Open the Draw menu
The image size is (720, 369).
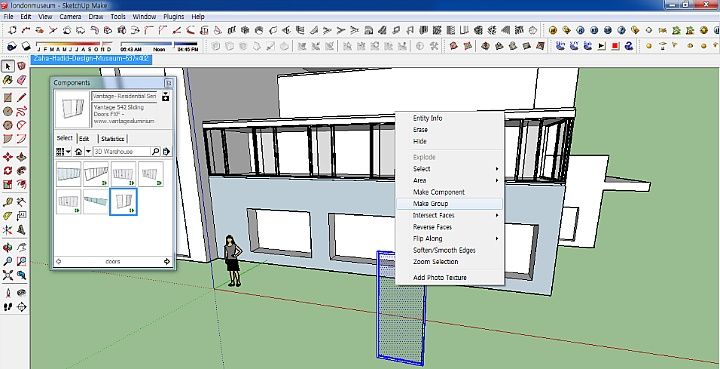tap(96, 17)
